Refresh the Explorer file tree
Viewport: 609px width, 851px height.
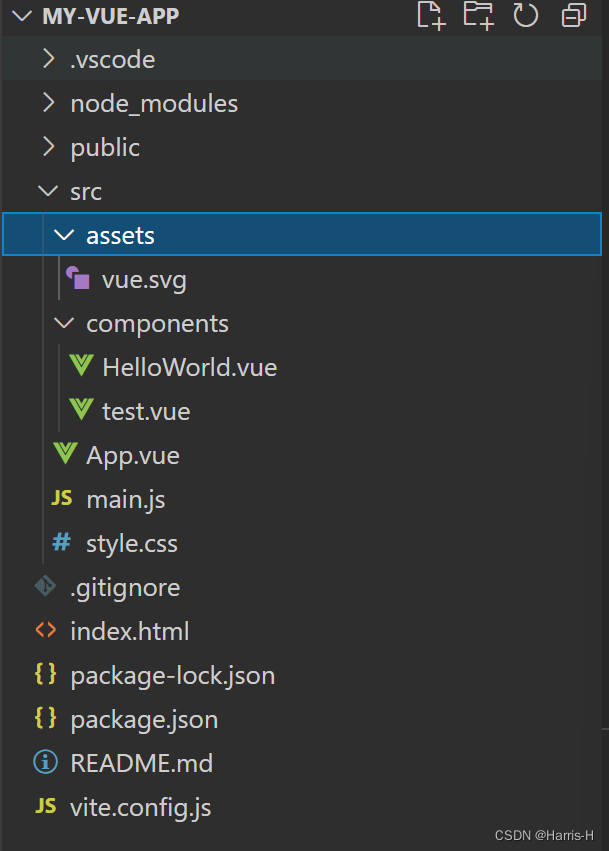(x=526, y=15)
